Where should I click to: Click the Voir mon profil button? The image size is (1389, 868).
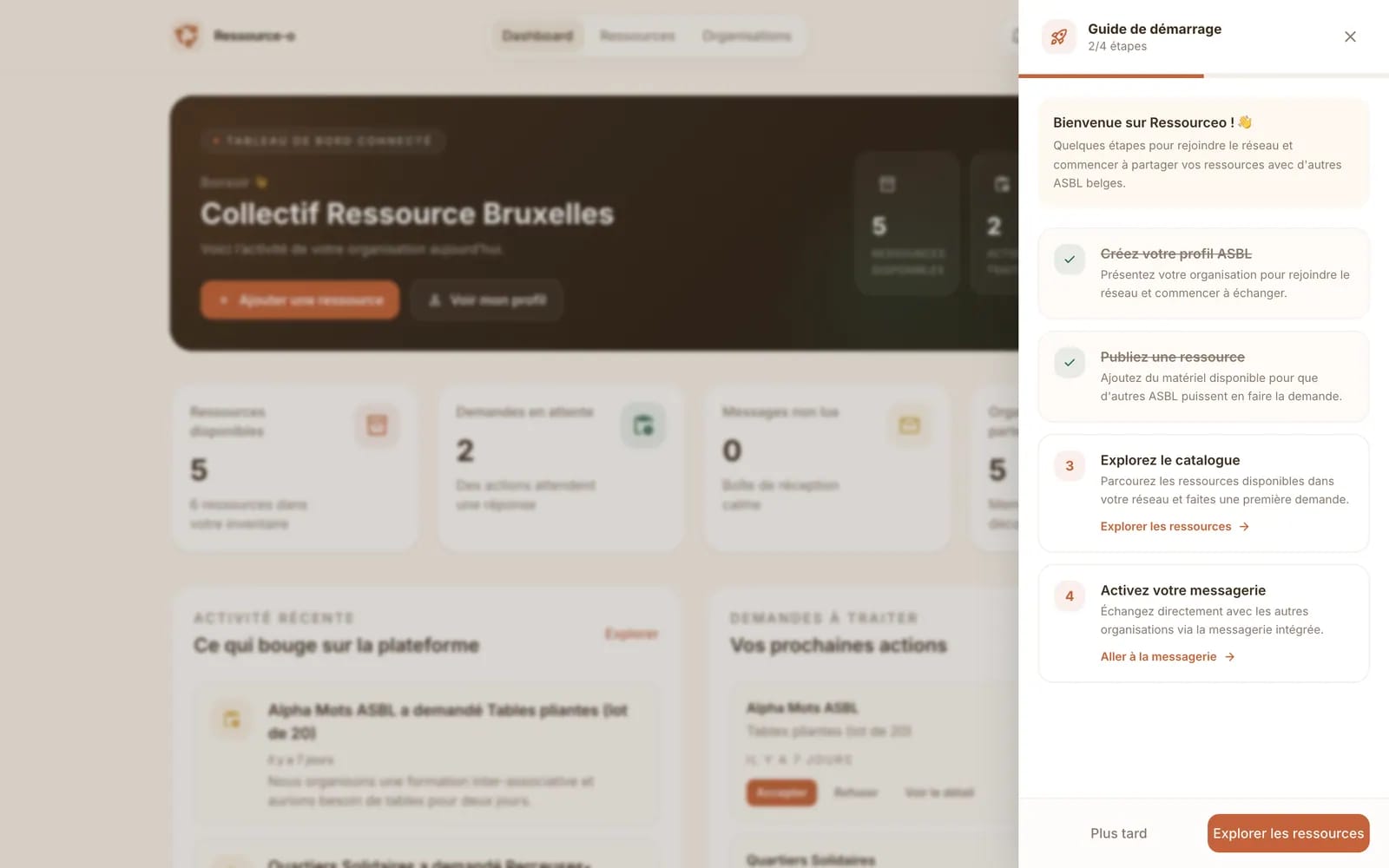tap(487, 299)
